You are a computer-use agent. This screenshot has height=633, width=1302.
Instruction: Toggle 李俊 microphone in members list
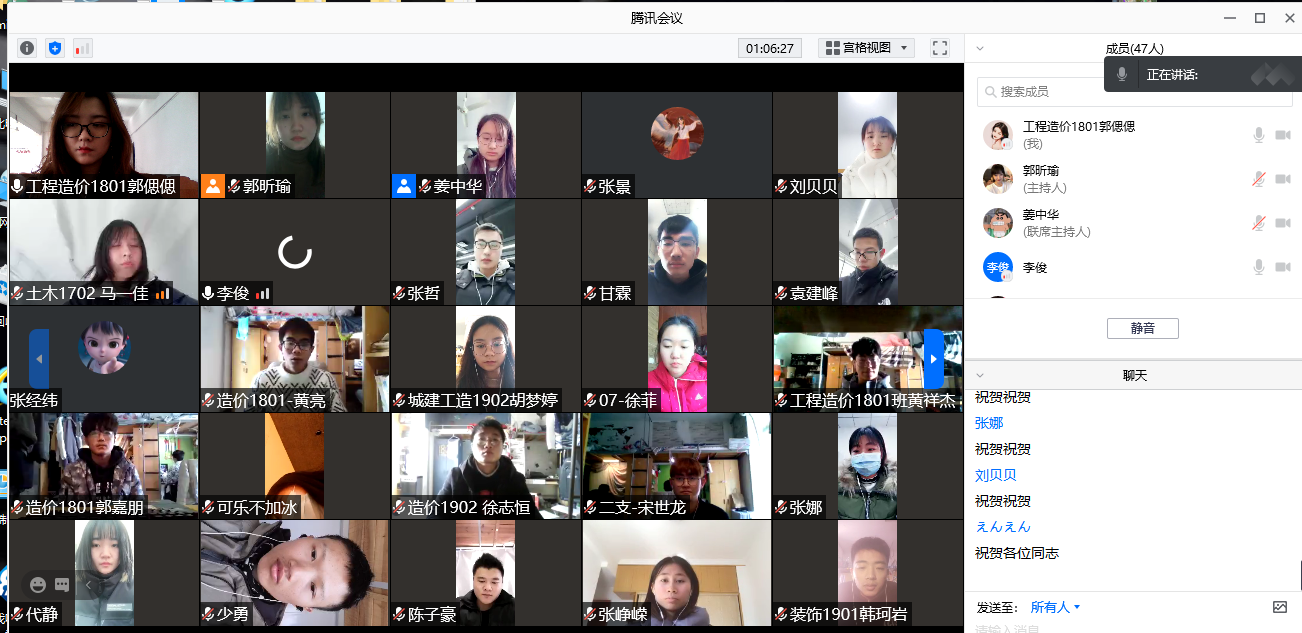[x=1259, y=267]
